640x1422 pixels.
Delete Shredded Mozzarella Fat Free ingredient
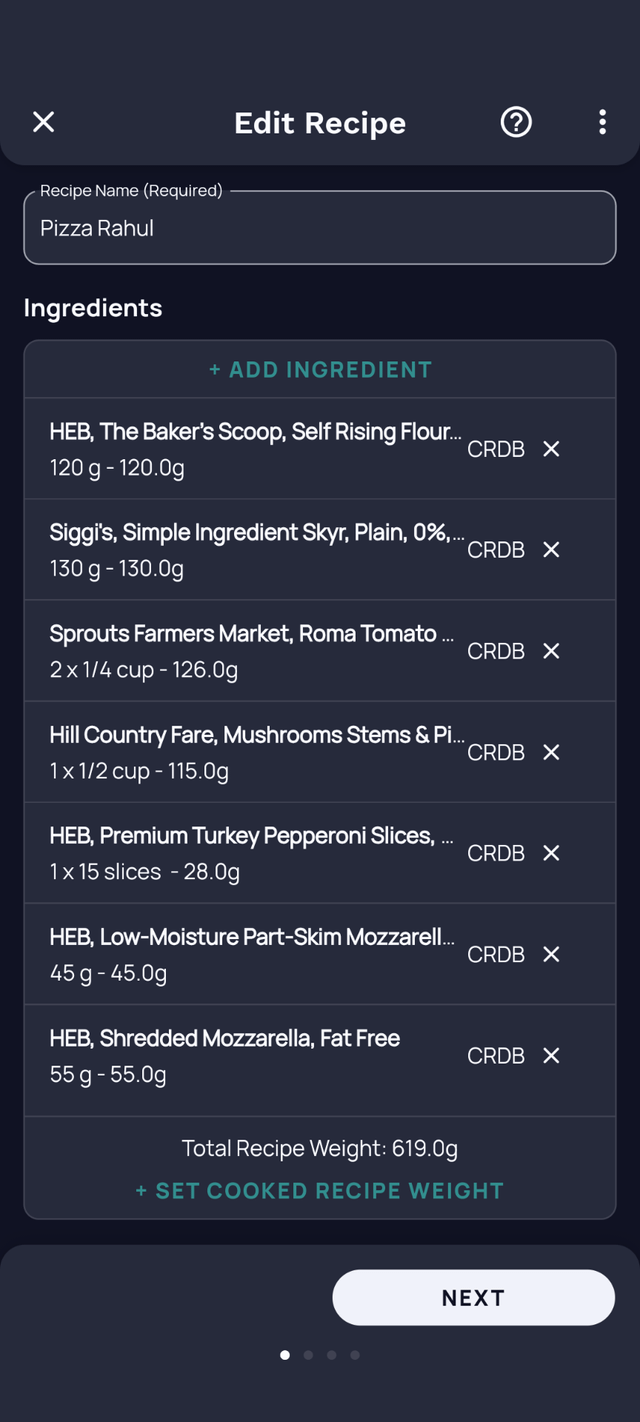551,1055
